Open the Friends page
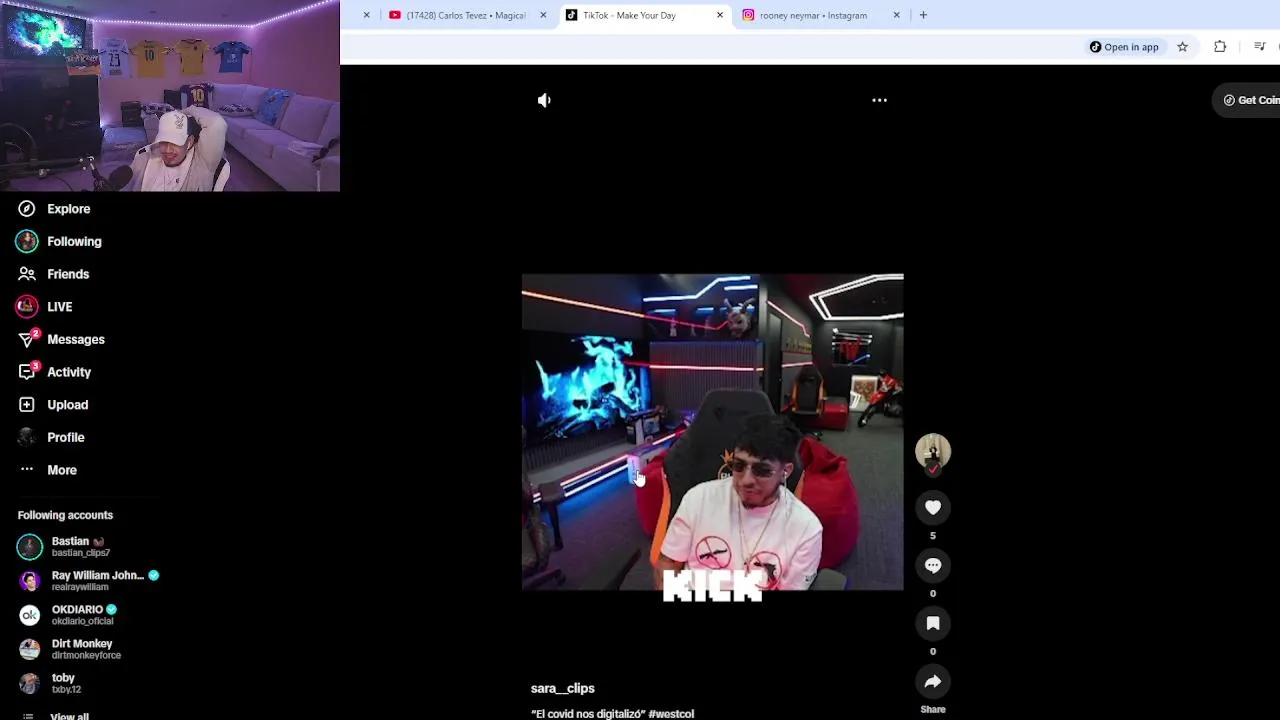1280x720 pixels. pyautogui.click(x=53, y=274)
